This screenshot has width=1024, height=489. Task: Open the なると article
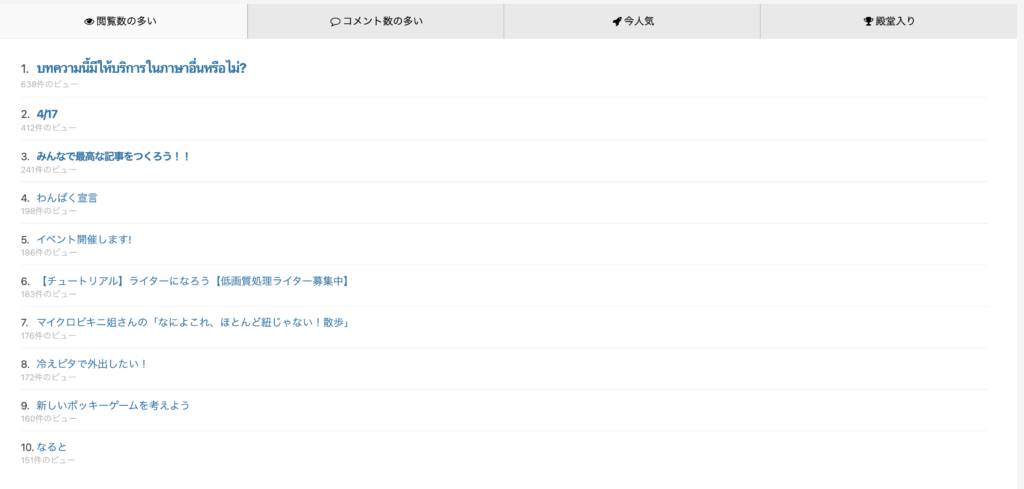(51, 446)
